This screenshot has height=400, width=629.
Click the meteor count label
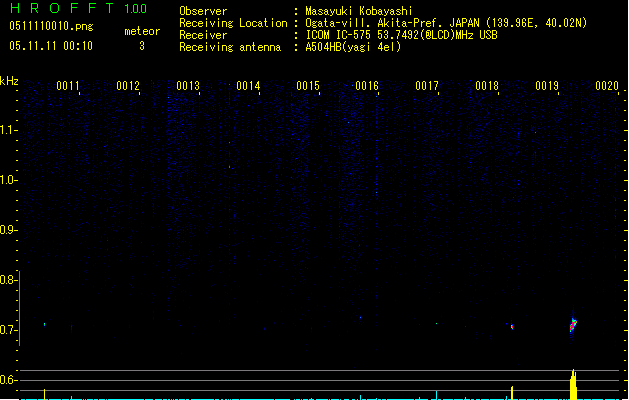coord(142,31)
